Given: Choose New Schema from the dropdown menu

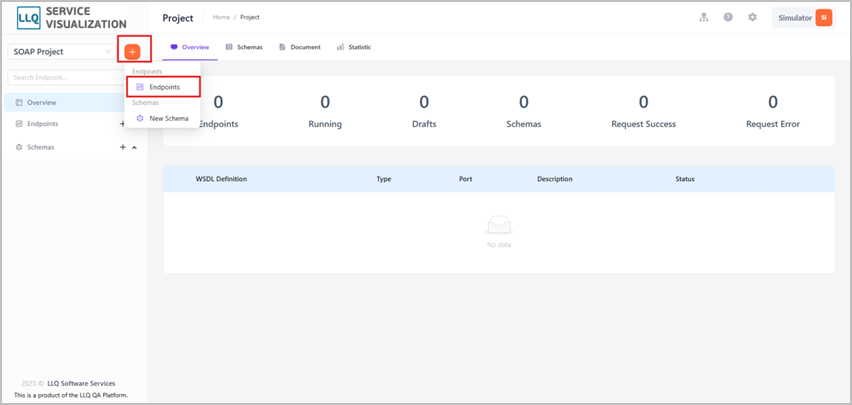Looking at the screenshot, I should 162,119.
